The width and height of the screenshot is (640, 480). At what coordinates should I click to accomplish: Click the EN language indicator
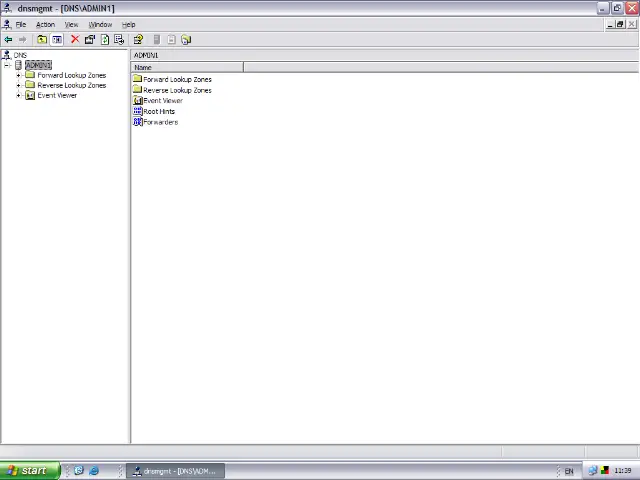tap(569, 471)
